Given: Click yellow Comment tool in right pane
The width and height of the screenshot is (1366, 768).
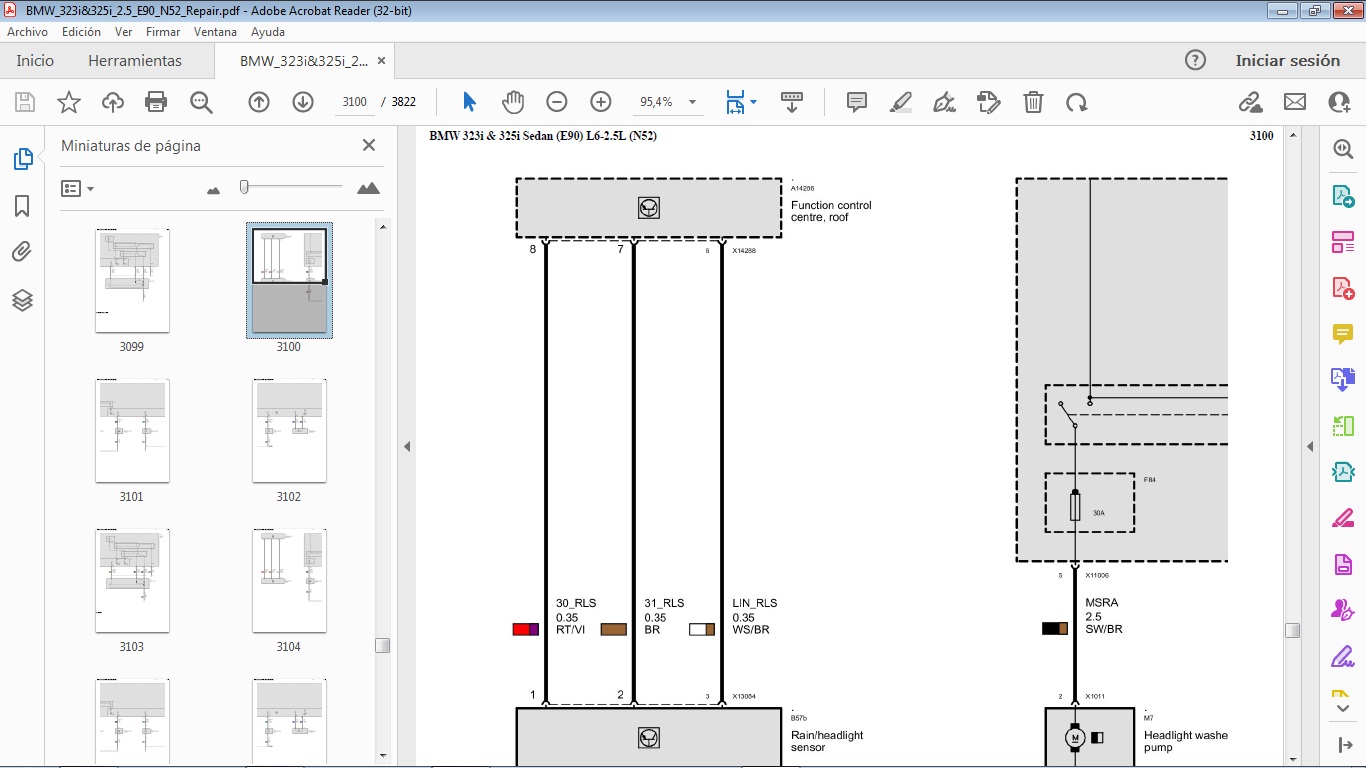Looking at the screenshot, I should coord(1343,334).
